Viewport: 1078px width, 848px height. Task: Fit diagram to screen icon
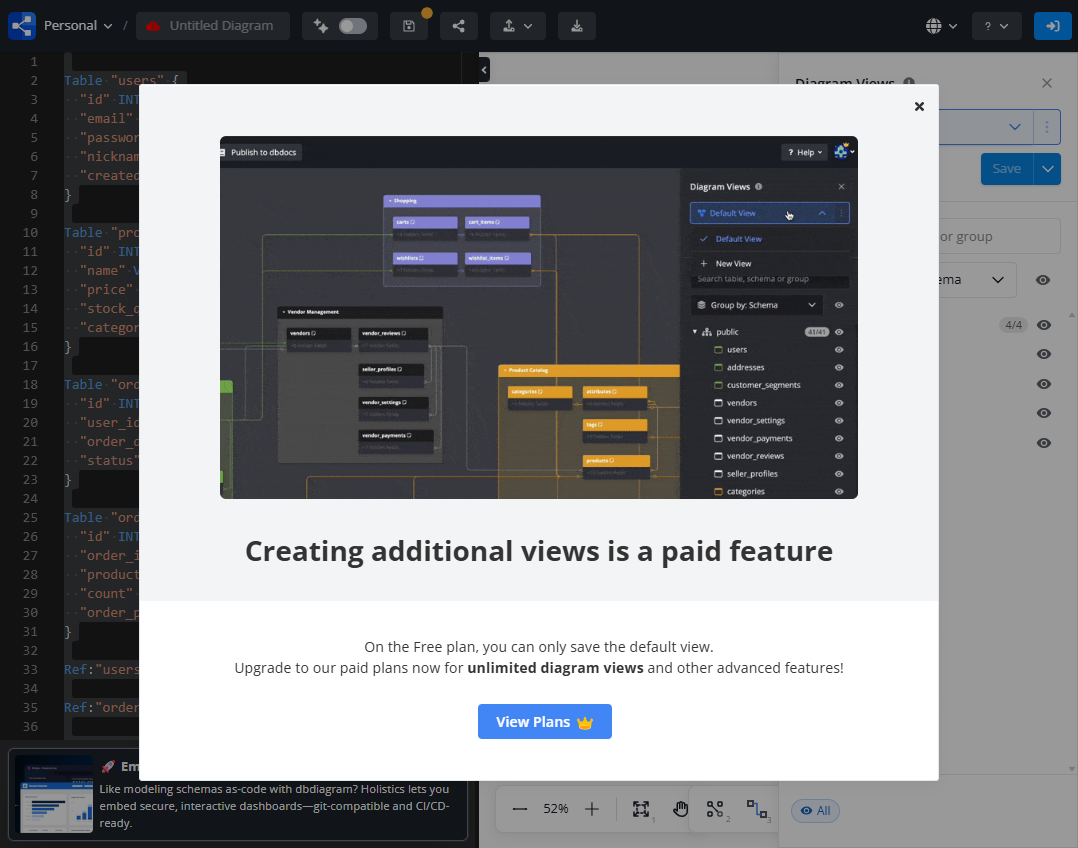tap(641, 809)
